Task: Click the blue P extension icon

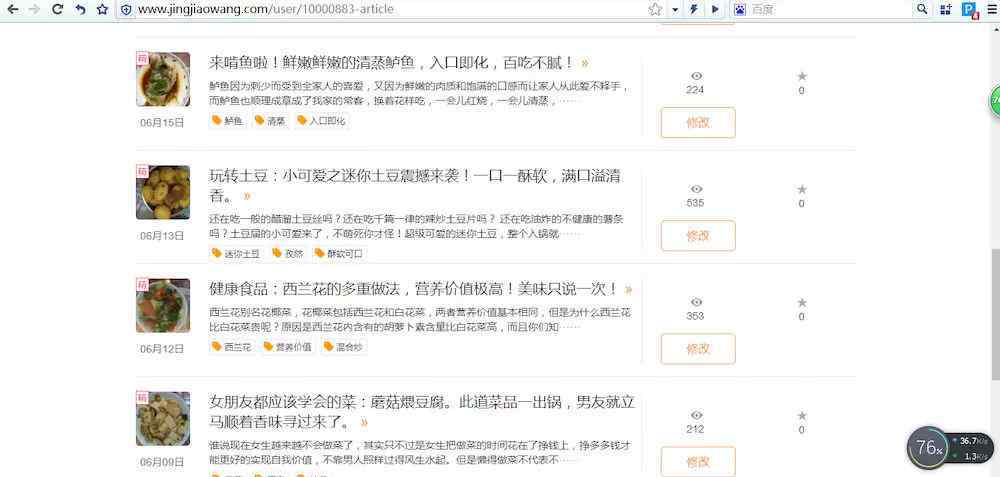Action: (969, 10)
